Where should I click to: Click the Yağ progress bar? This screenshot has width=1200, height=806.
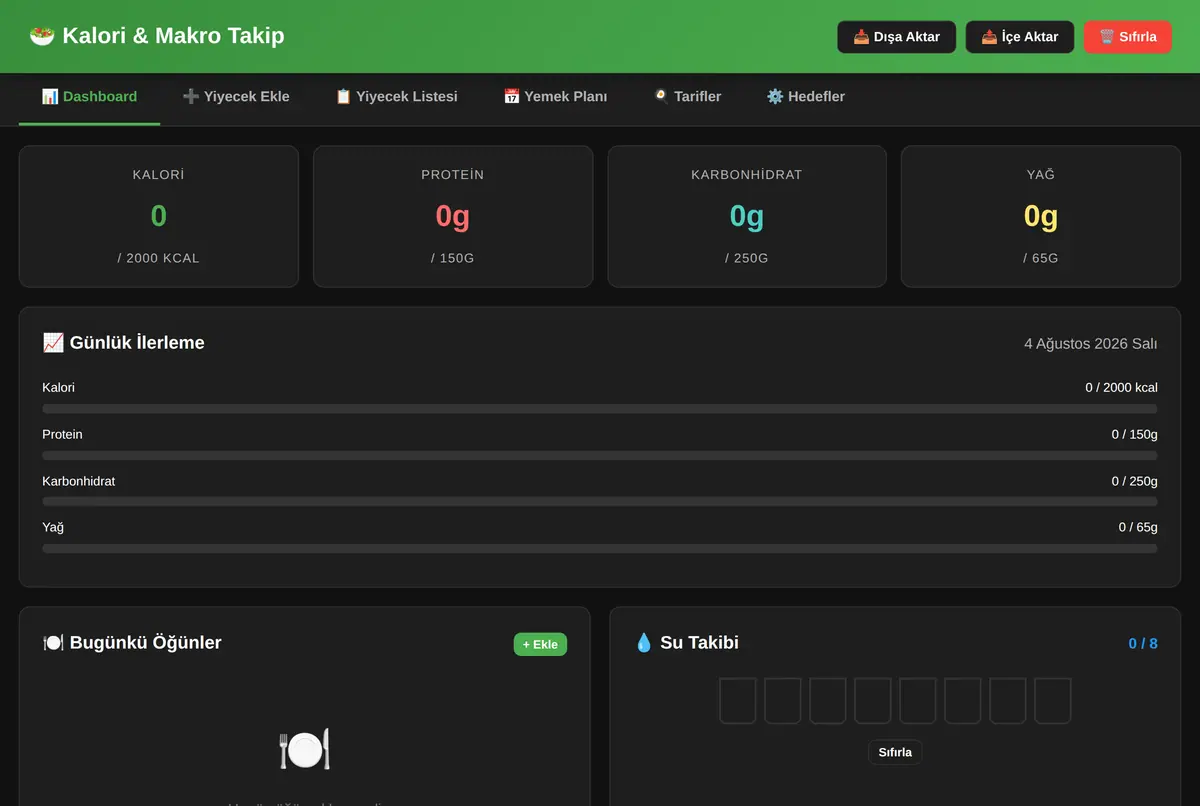(x=600, y=549)
